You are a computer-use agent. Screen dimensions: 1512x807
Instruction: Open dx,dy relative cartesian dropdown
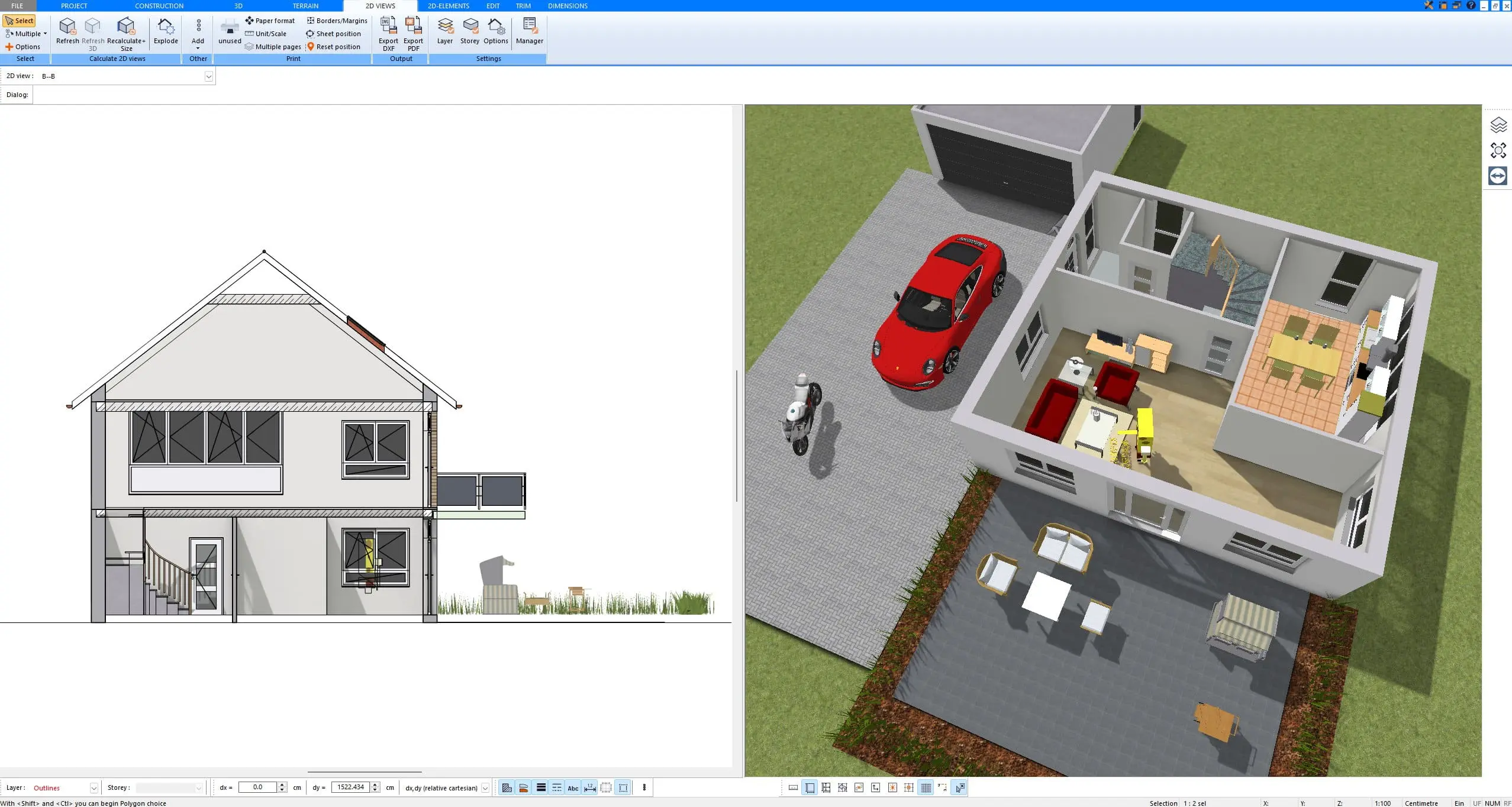(485, 787)
